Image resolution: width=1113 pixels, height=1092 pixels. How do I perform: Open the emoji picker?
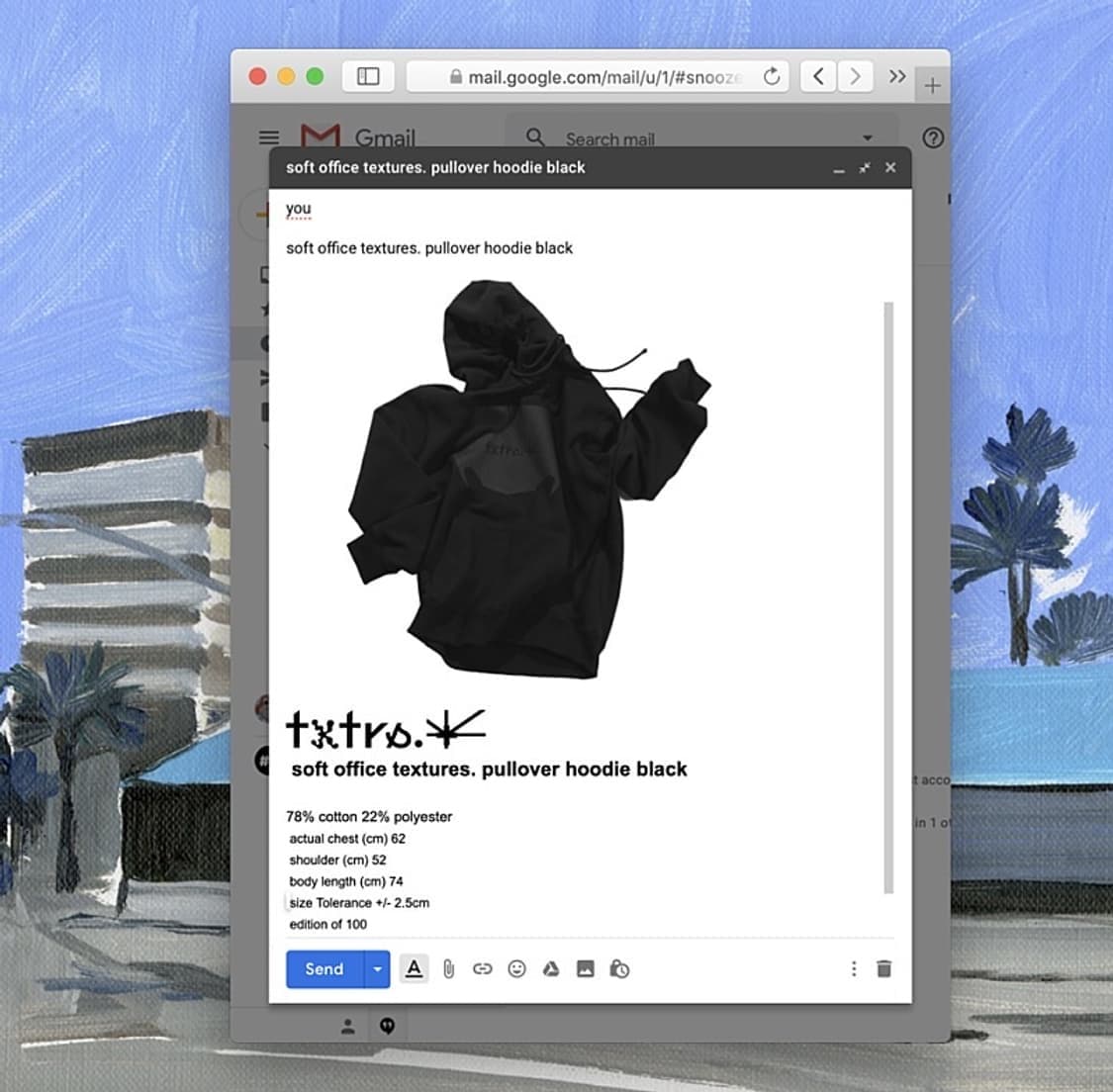pyautogui.click(x=516, y=969)
